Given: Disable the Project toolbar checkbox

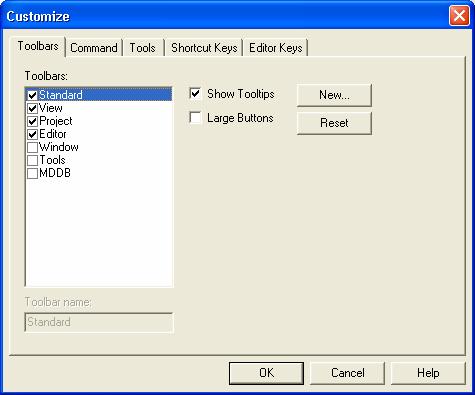Looking at the screenshot, I should 32,121.
